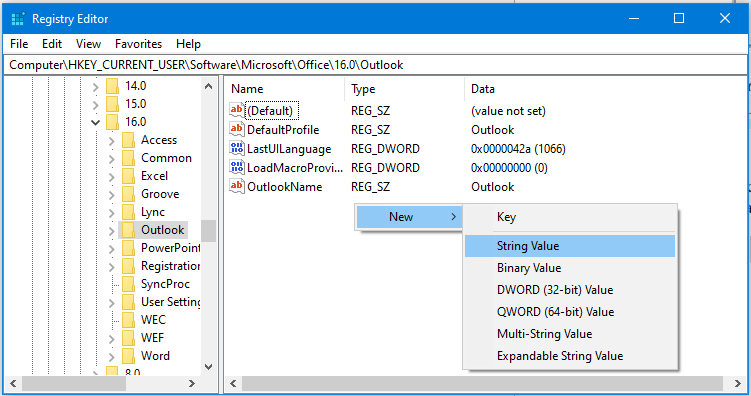
Task: Click the Excel key folder icon
Action: click(128, 176)
